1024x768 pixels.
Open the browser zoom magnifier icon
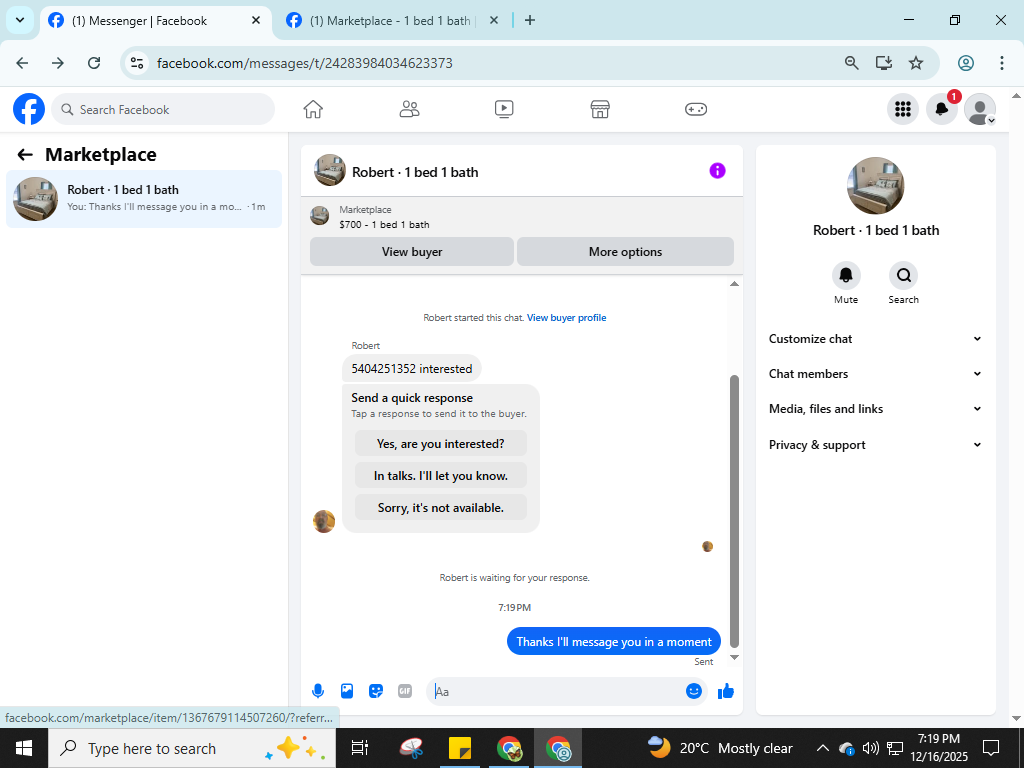tap(852, 63)
